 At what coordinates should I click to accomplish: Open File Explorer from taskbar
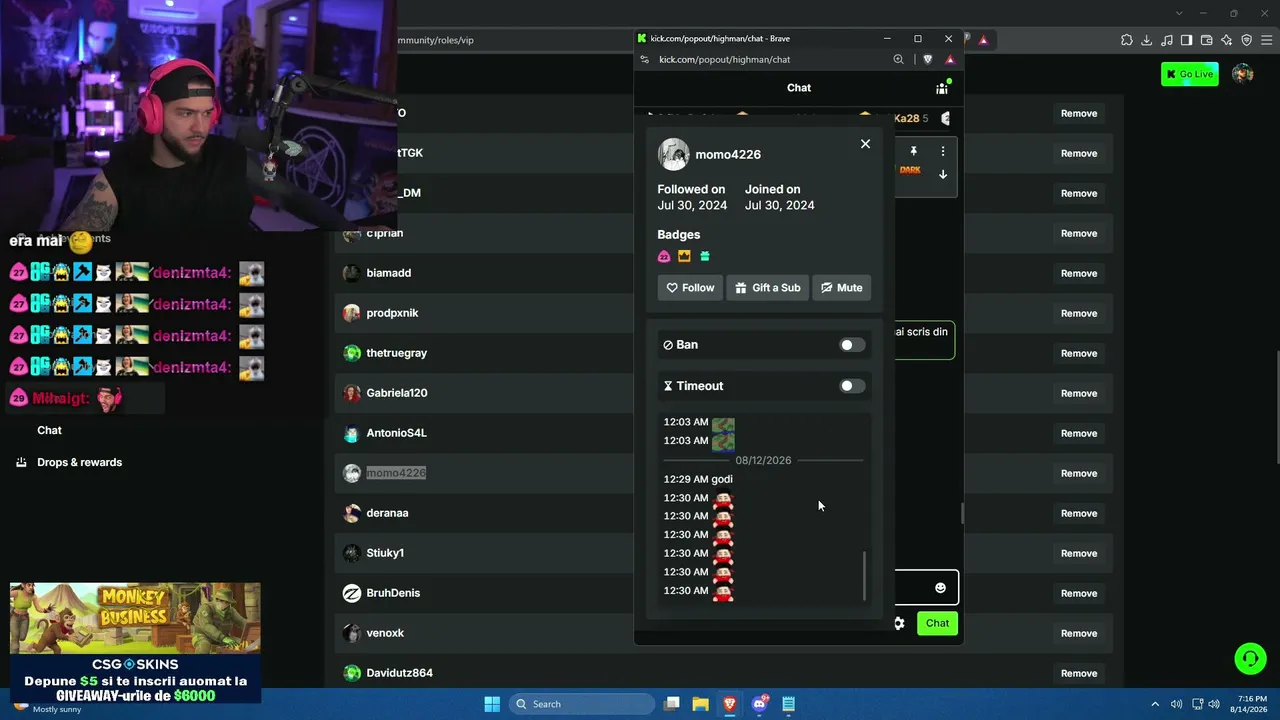[x=701, y=704]
